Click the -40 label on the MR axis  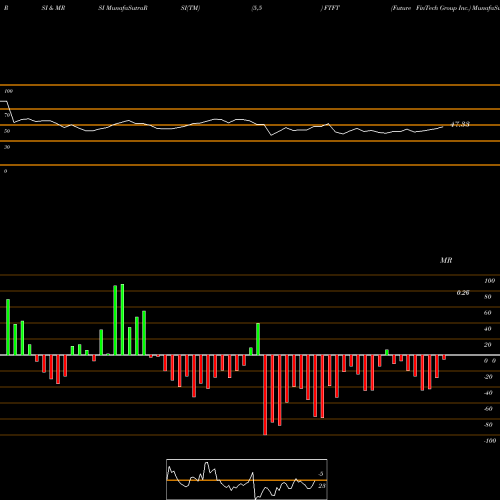point(488,393)
